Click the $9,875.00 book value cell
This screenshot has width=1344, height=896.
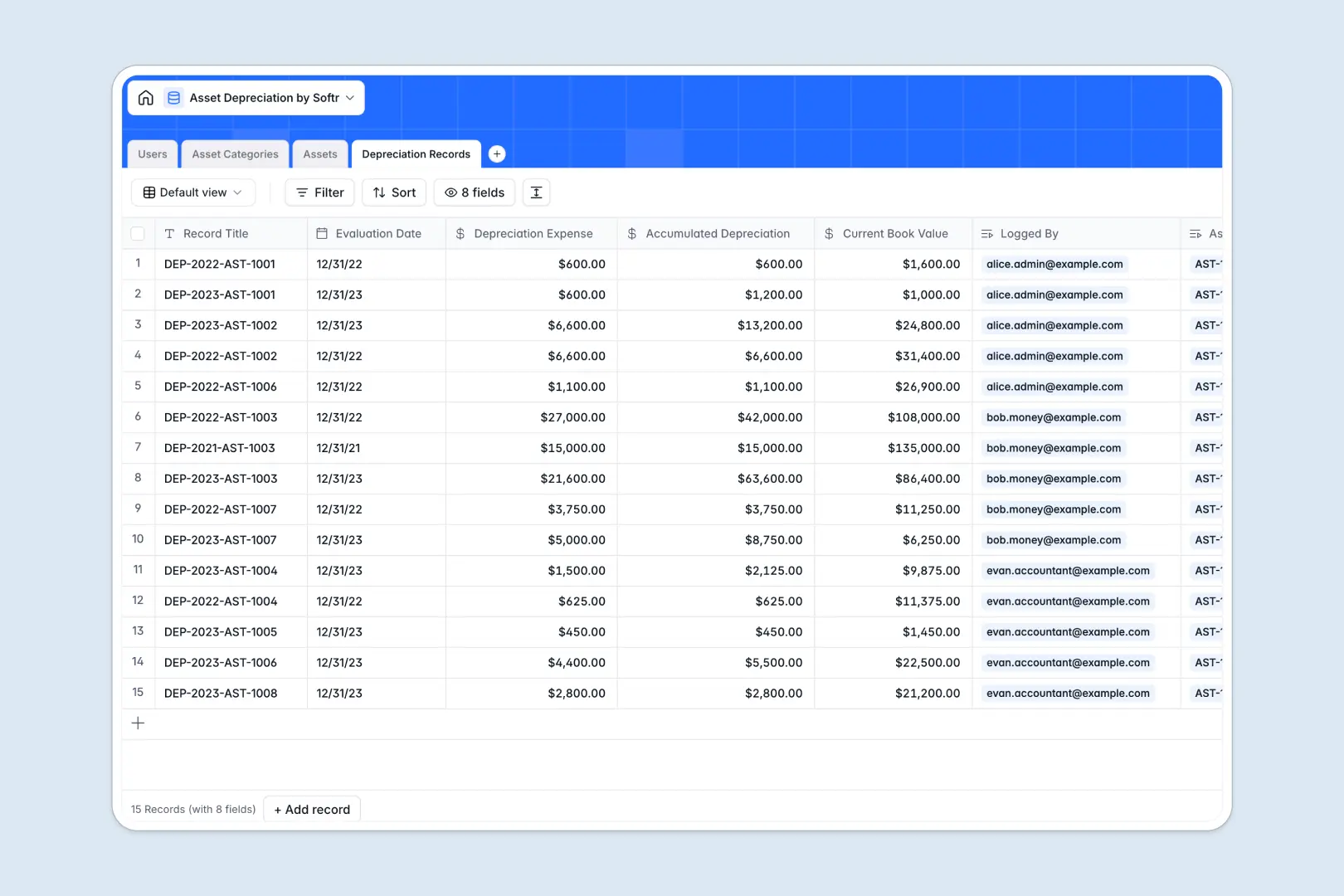[x=894, y=572]
